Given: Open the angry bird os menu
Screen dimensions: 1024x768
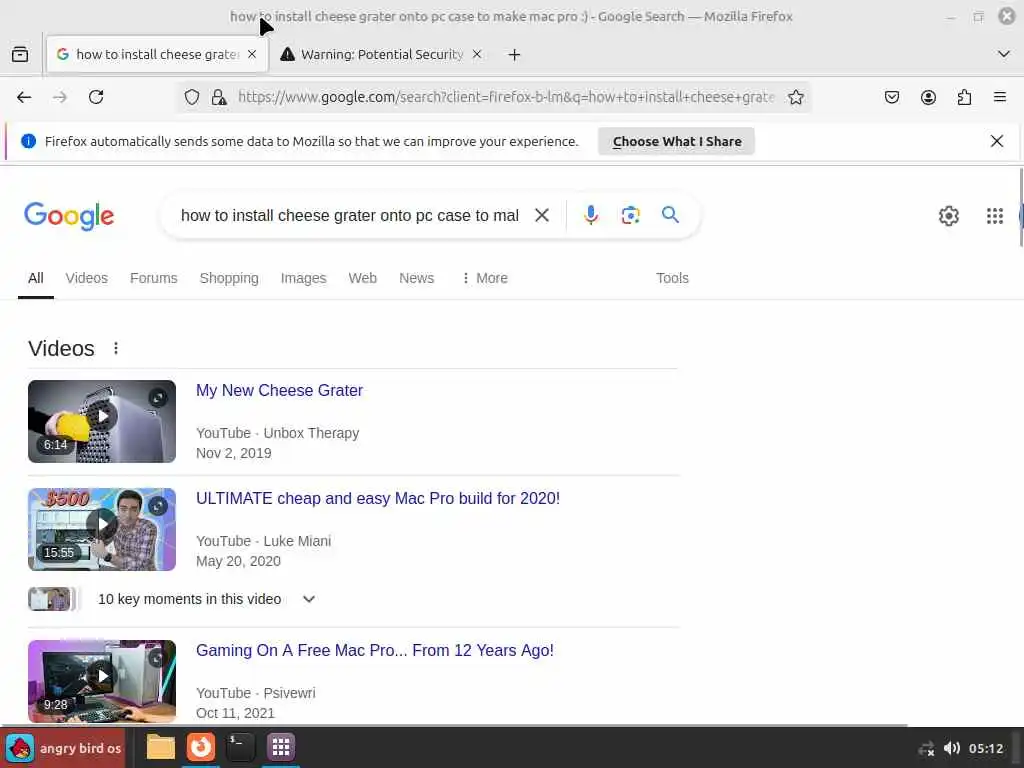Looking at the screenshot, I should (64, 748).
